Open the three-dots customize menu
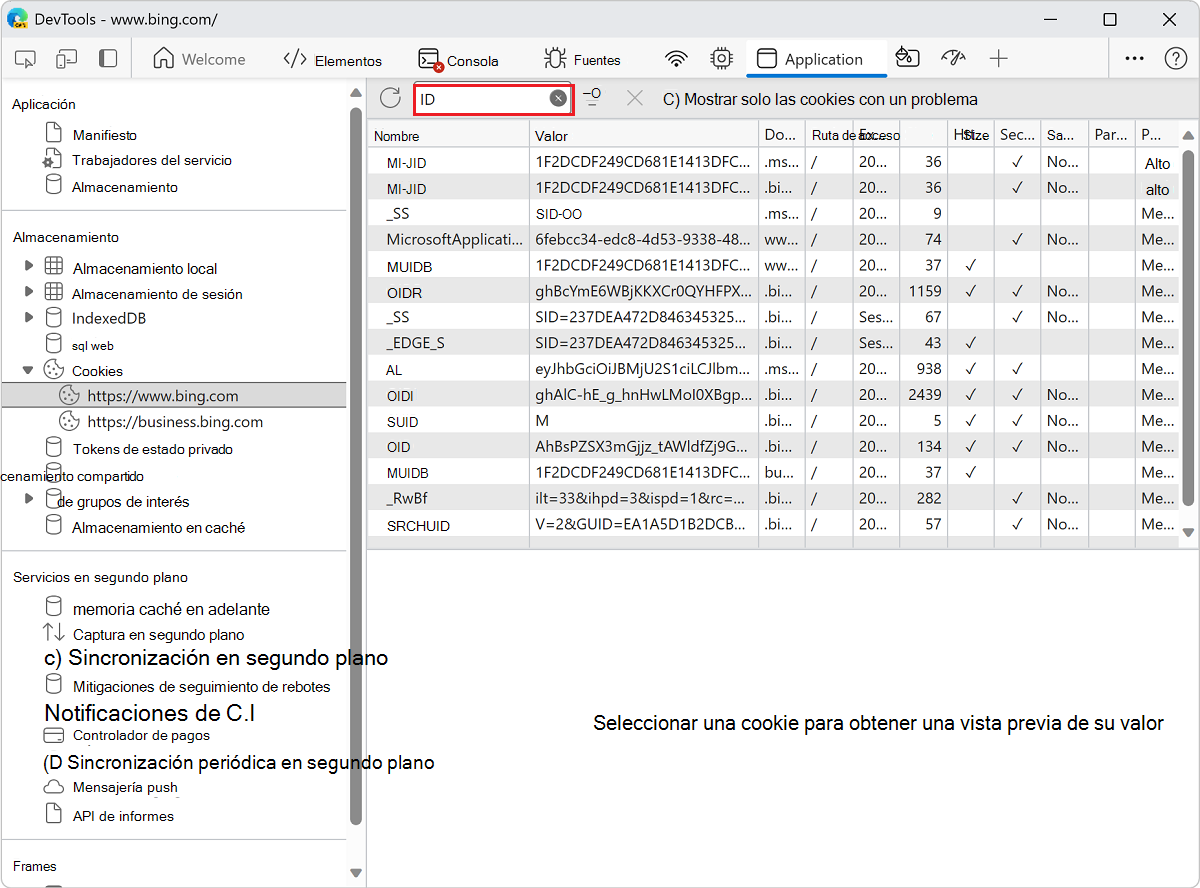Screen dimensions: 1200x888 tap(1134, 59)
